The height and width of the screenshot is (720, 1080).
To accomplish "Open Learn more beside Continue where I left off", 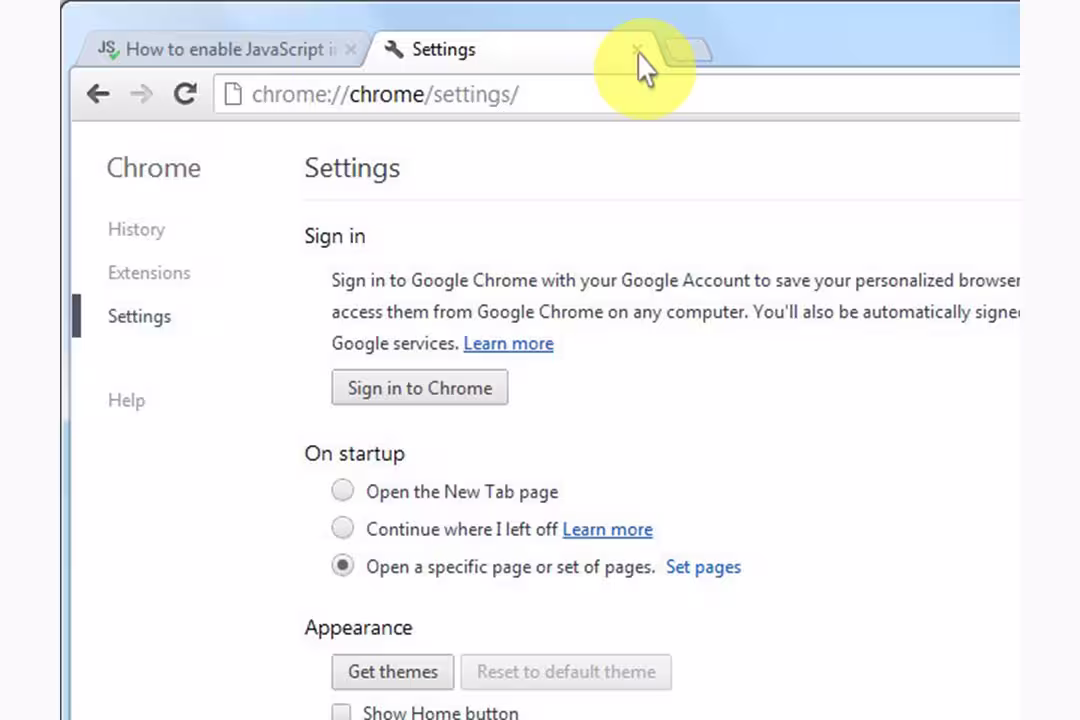I will click(607, 529).
